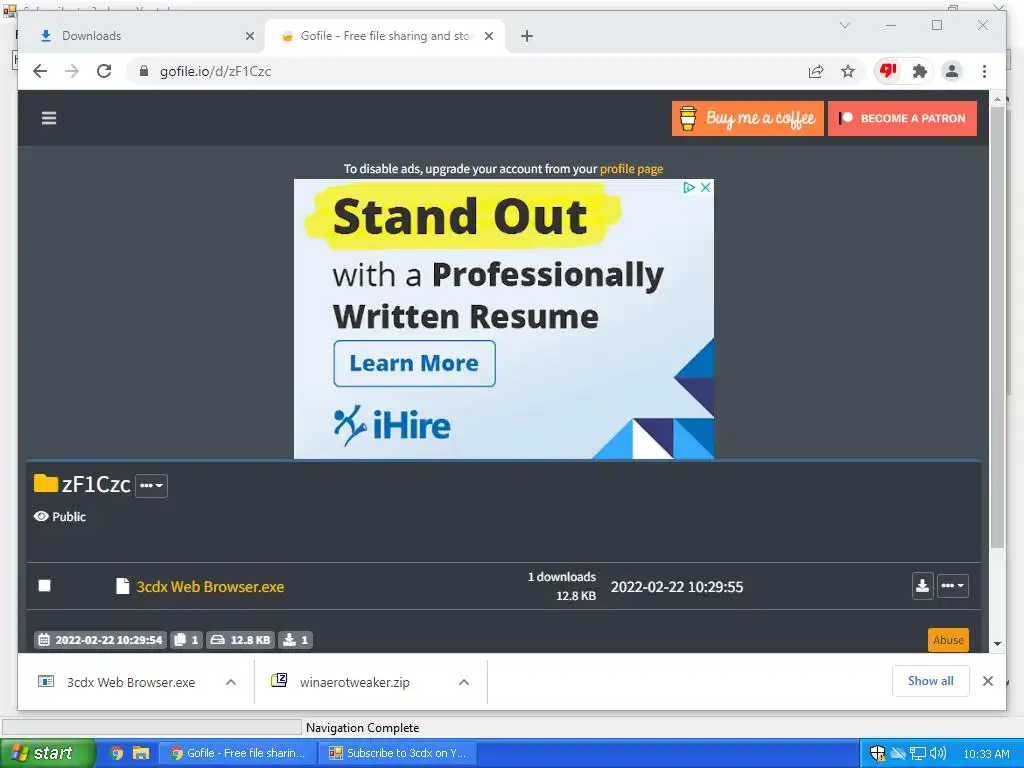This screenshot has width=1024, height=768.
Task: Expand the winaerotweaker.zip download options
Action: point(464,682)
